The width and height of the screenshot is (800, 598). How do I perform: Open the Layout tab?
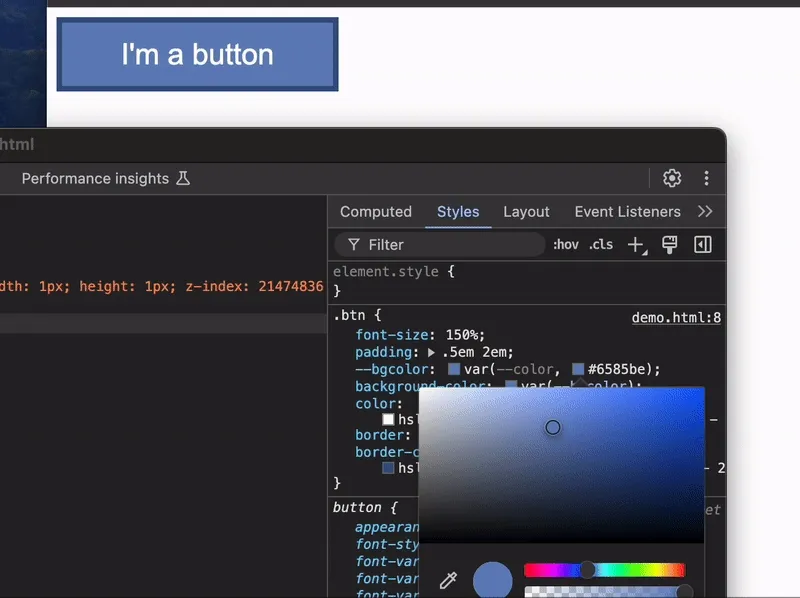526,212
